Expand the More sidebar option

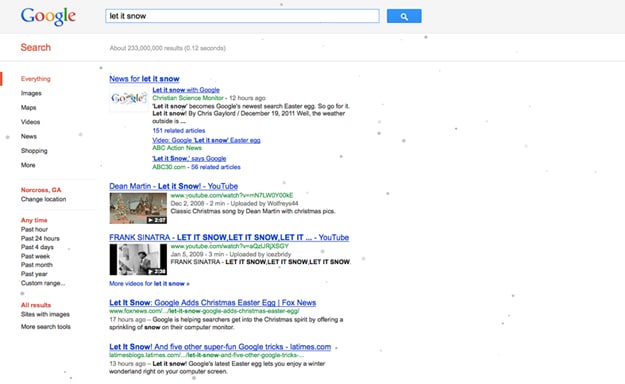(x=28, y=165)
